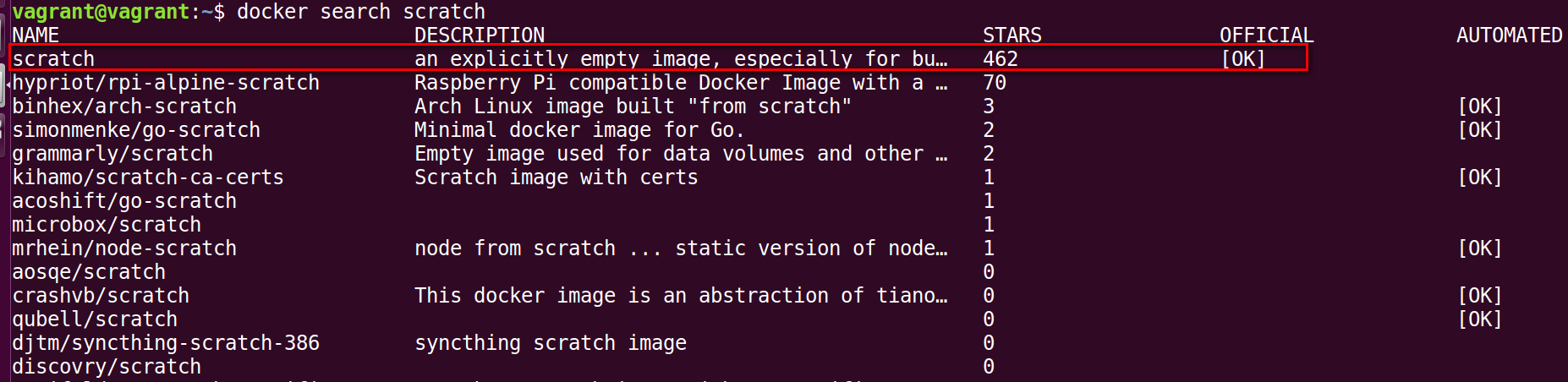Screen dimensions: 1568x382
Task: Click the 462 stars count
Action: click(x=1001, y=59)
